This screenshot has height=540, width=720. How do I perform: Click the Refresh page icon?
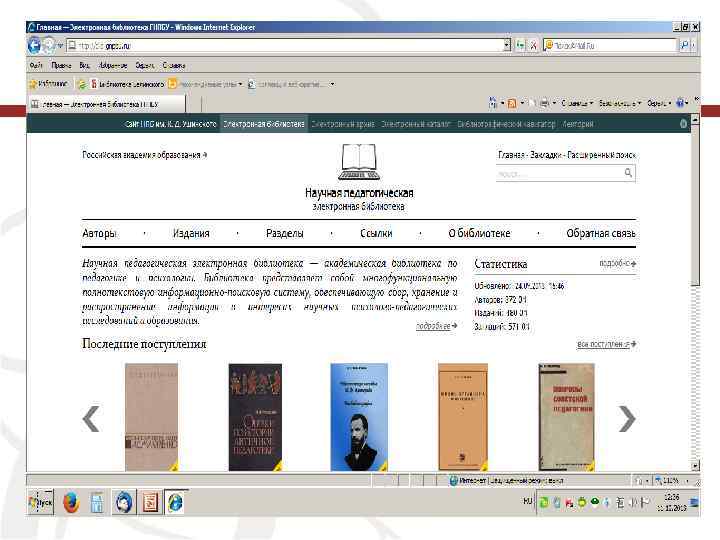click(520, 45)
